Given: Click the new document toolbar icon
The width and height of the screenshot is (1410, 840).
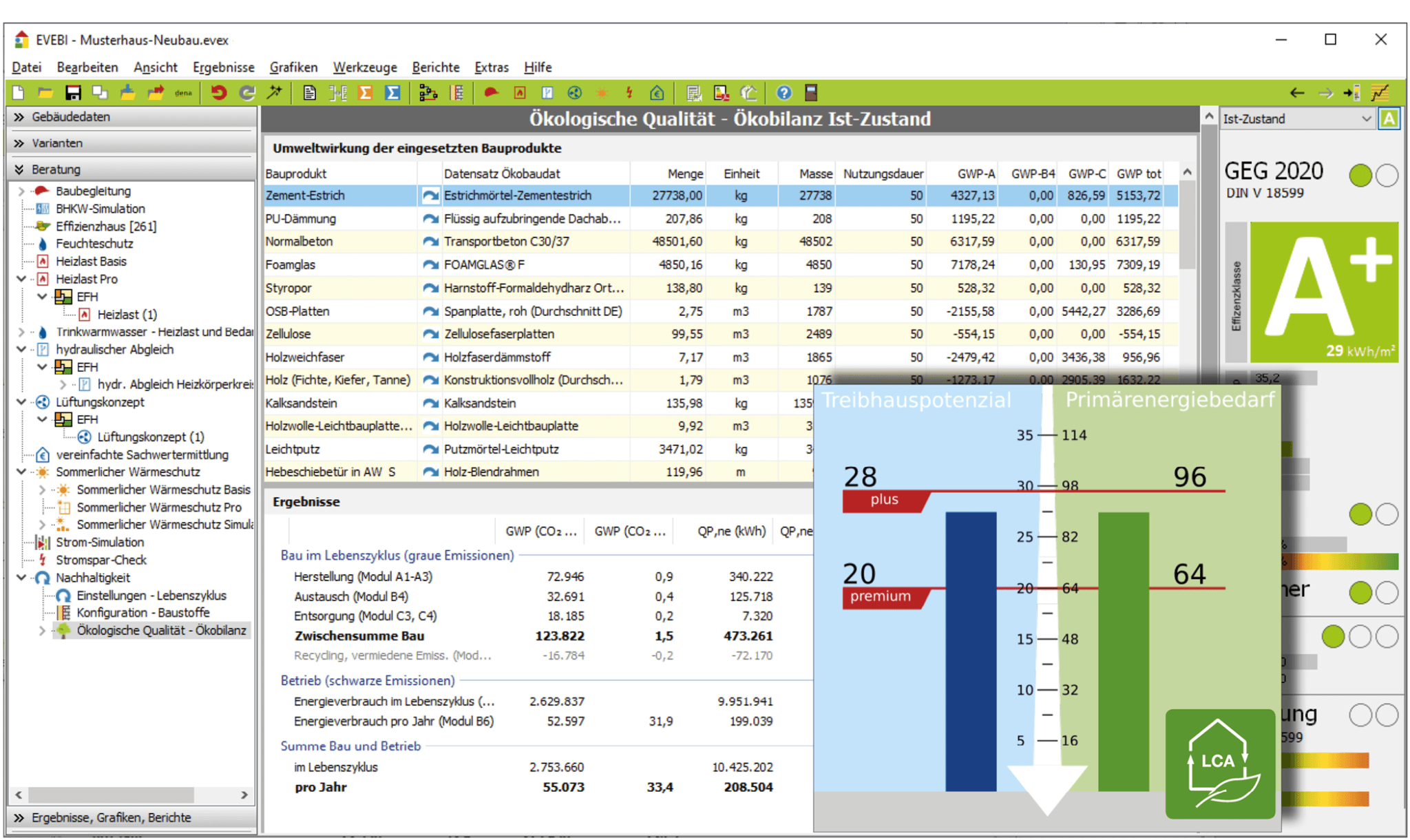Looking at the screenshot, I should [x=19, y=93].
